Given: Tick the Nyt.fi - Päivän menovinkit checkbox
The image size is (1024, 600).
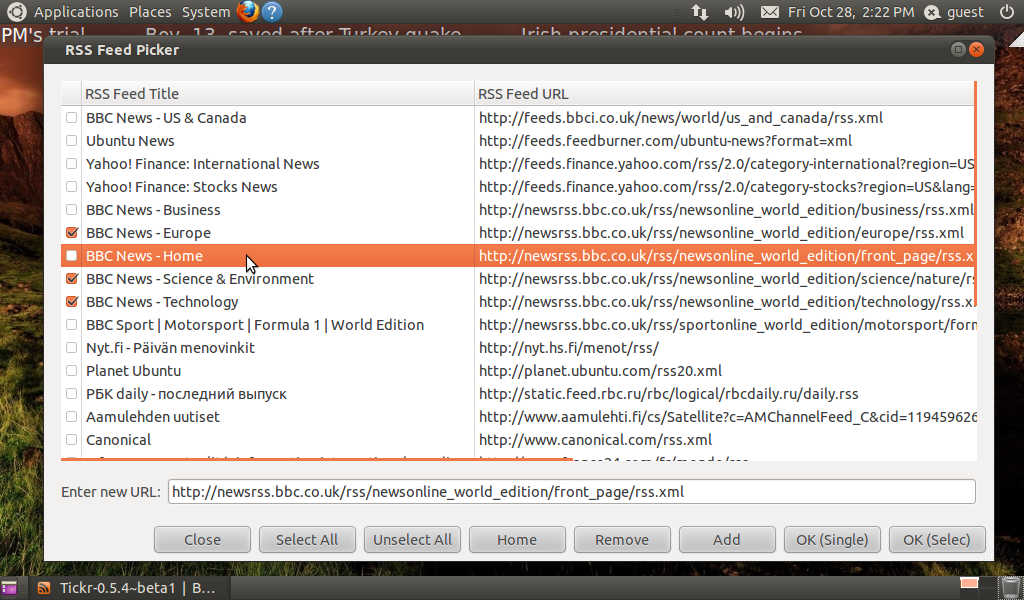Looking at the screenshot, I should [71, 348].
